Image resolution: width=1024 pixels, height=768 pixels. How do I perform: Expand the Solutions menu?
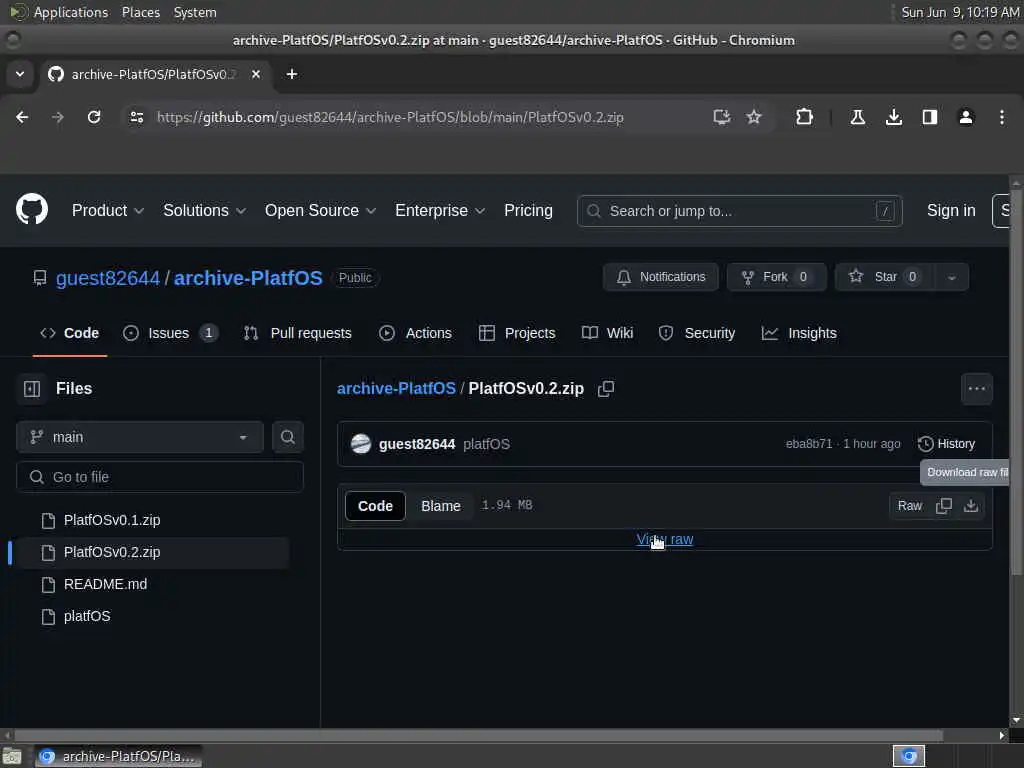(204, 210)
